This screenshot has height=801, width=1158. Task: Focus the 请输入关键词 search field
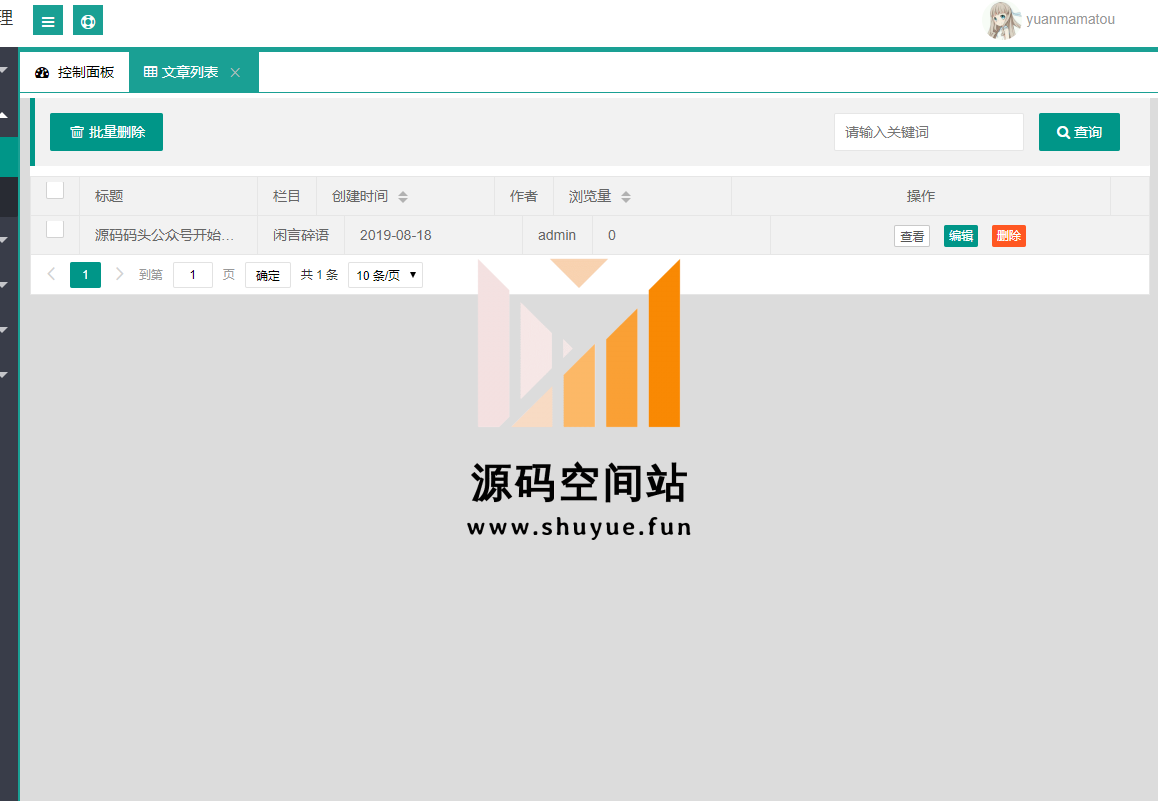click(928, 132)
